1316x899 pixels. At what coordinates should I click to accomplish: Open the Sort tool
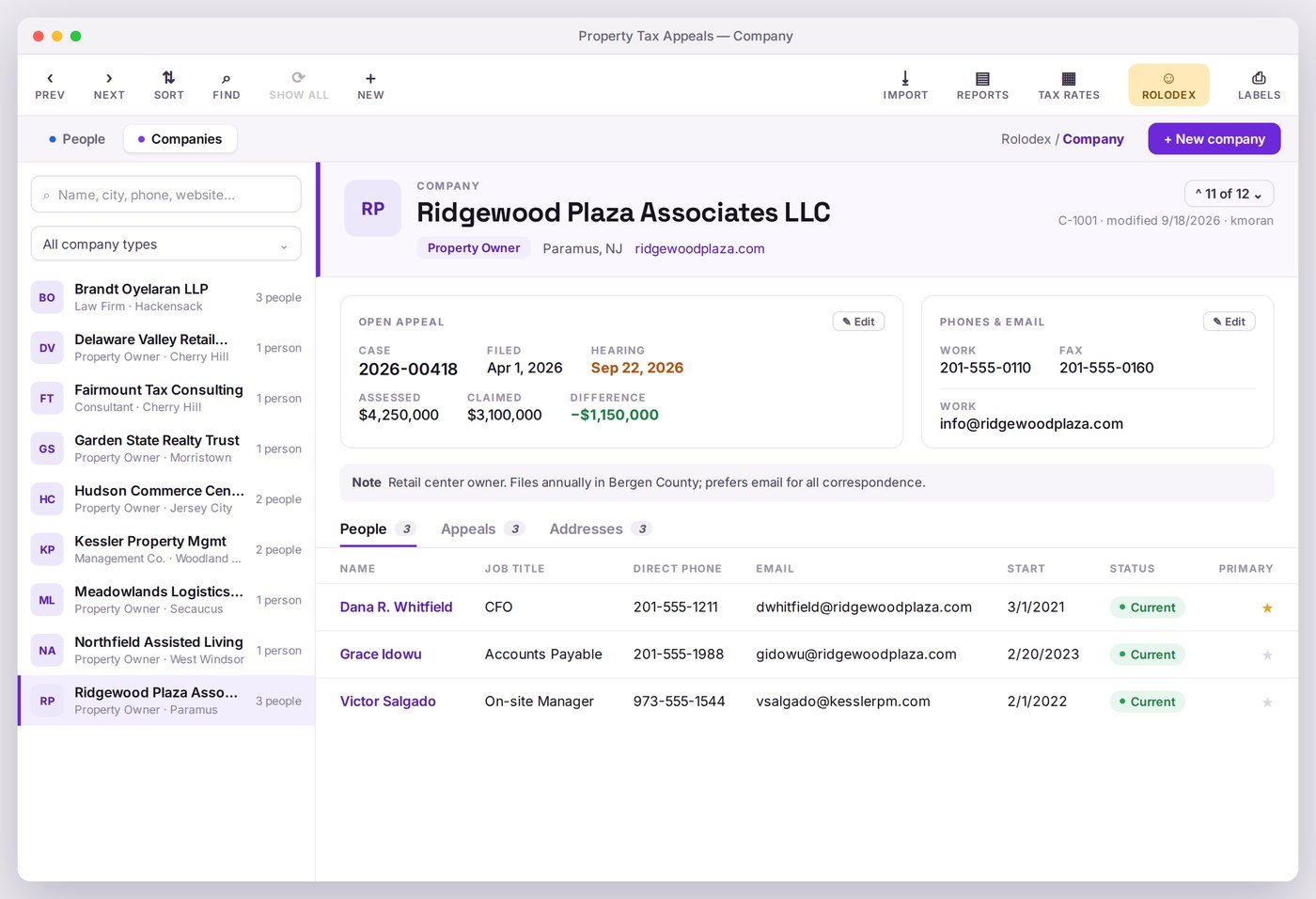tap(168, 85)
